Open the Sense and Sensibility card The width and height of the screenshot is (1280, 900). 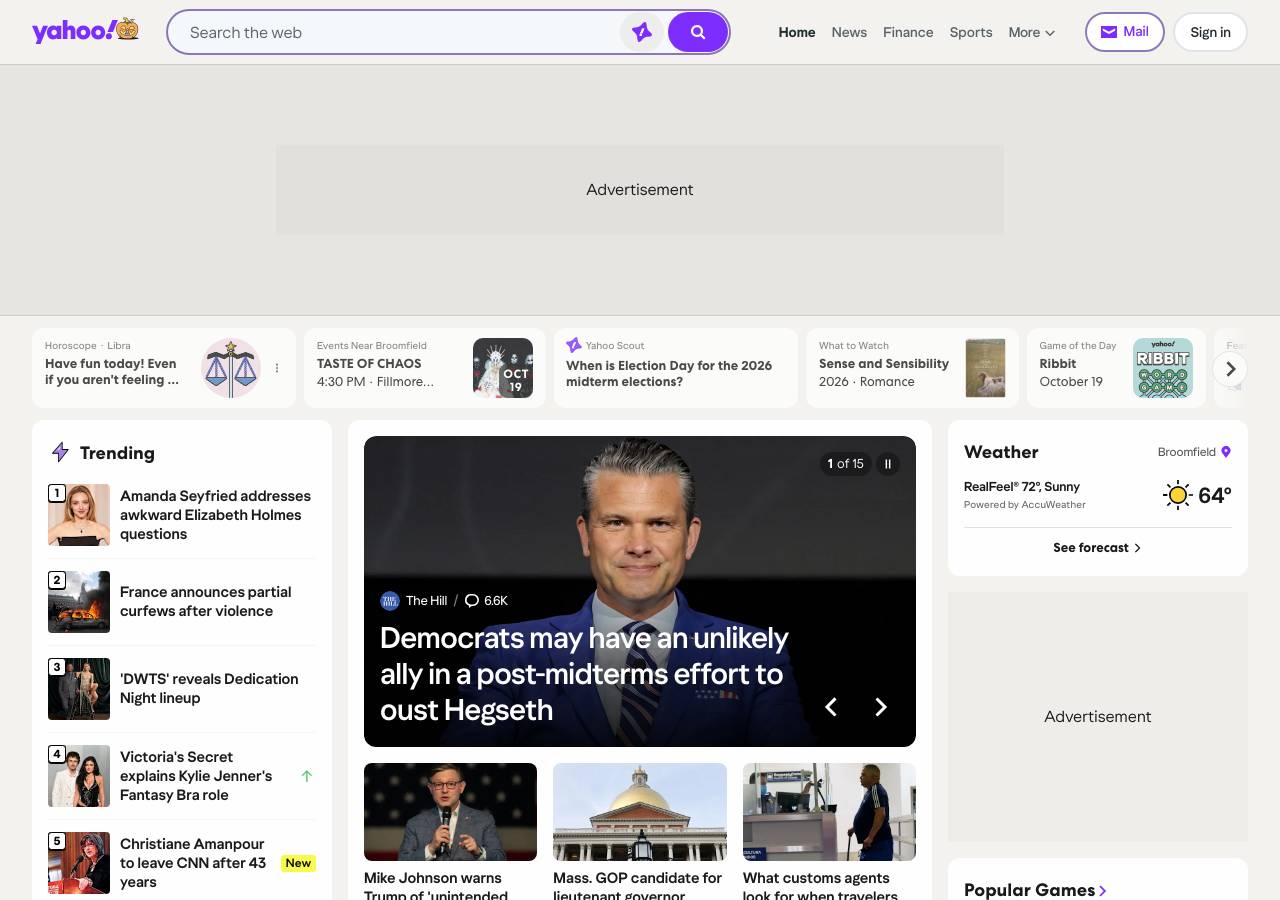click(x=912, y=368)
